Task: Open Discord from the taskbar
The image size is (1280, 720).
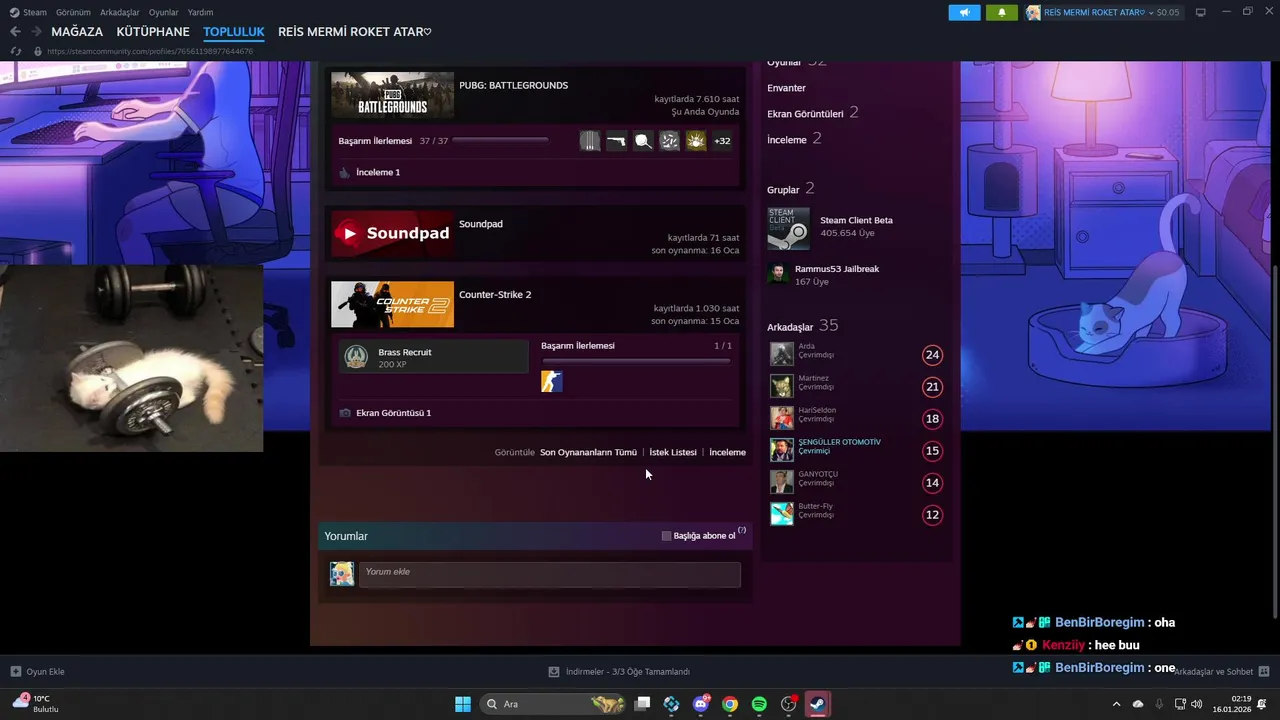Action: tap(701, 704)
